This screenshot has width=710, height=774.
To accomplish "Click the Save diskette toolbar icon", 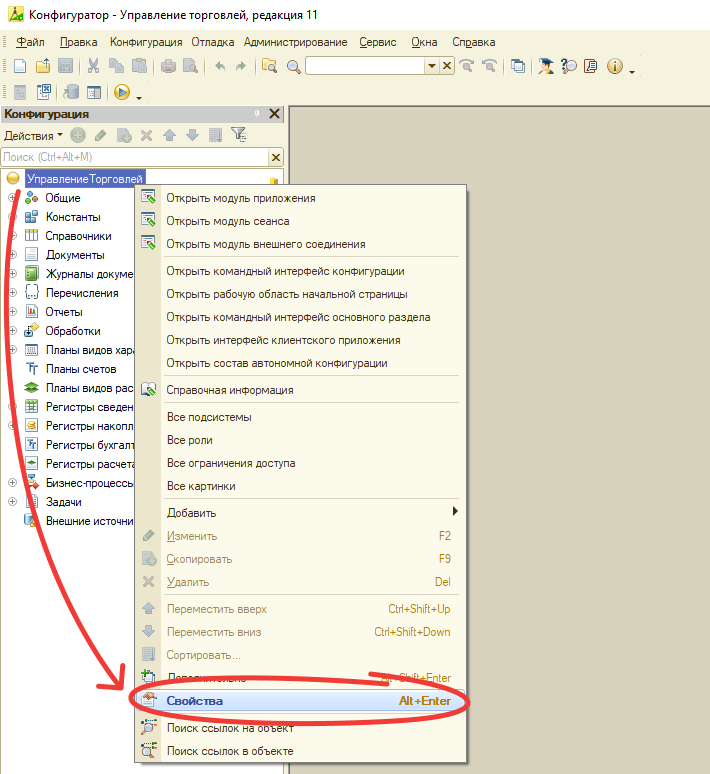I will tap(65, 66).
